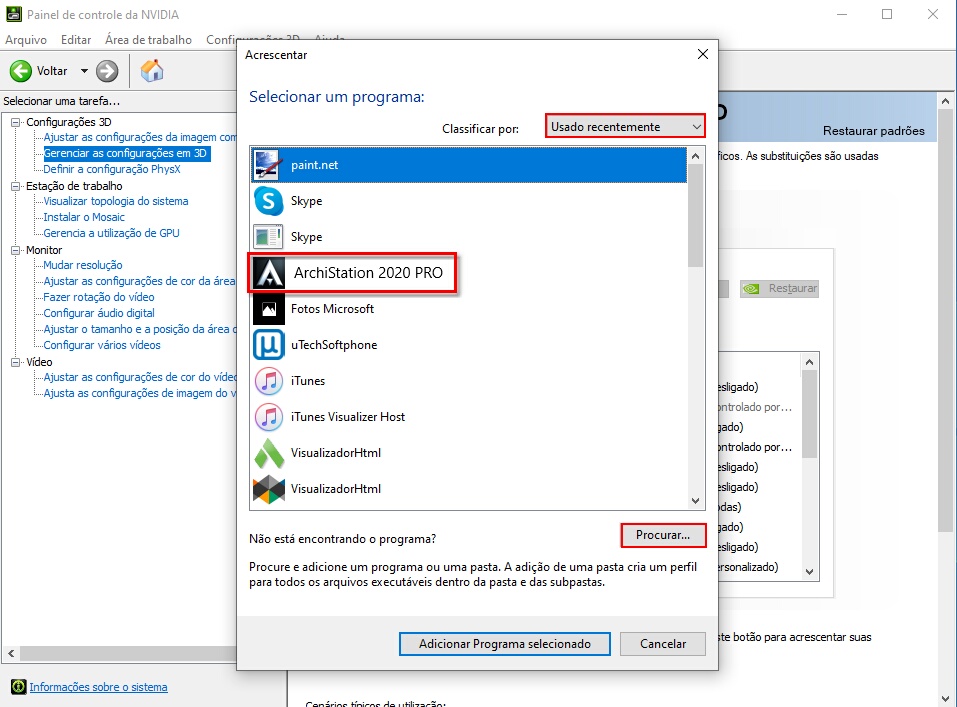Click the green Voltar back arrow icon

(x=21, y=71)
